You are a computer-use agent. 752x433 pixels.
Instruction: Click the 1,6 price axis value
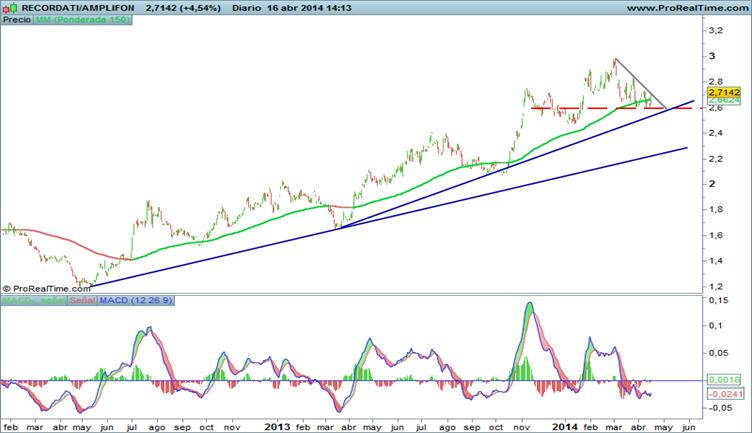click(716, 235)
